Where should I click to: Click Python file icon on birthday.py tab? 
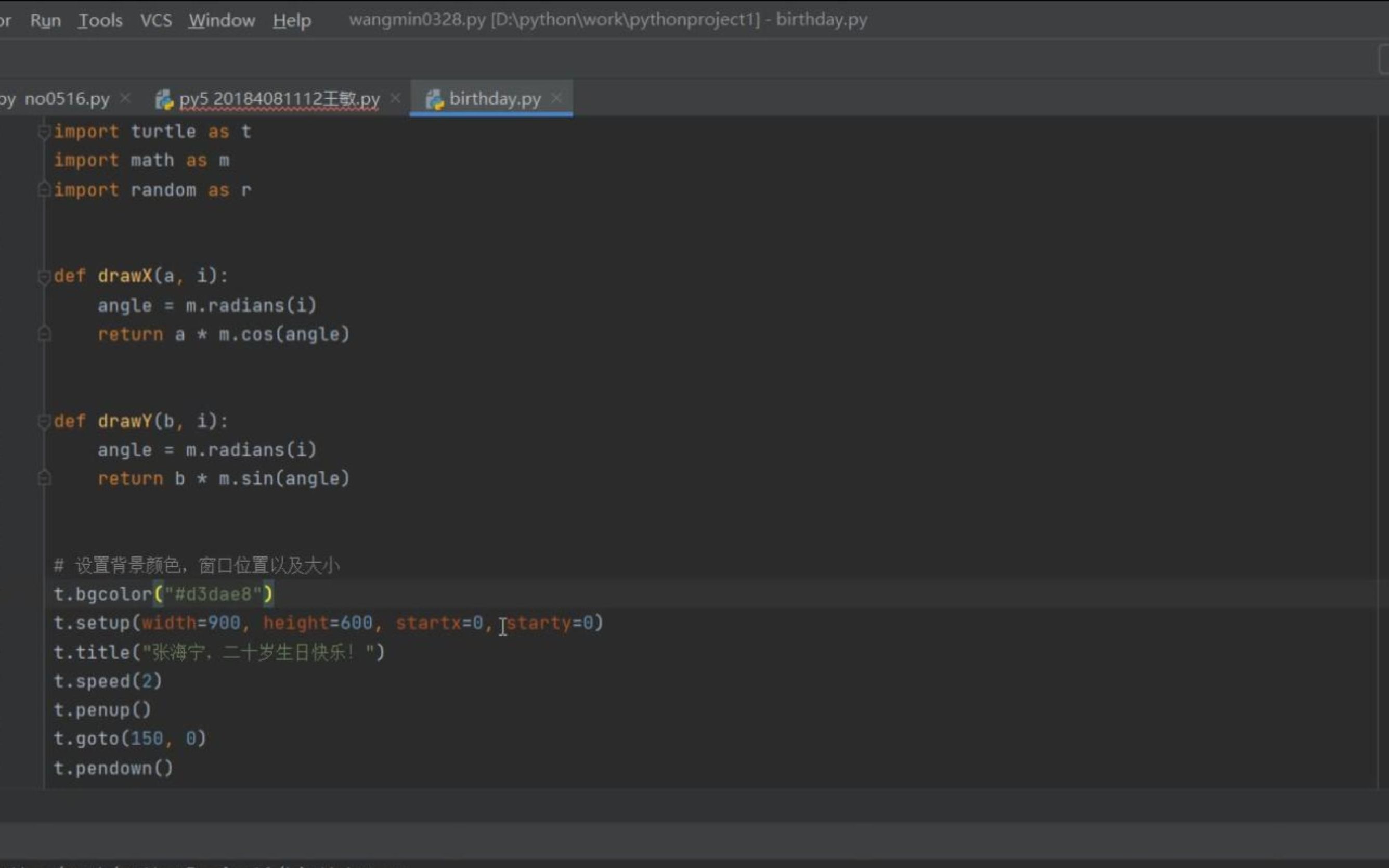tap(435, 99)
